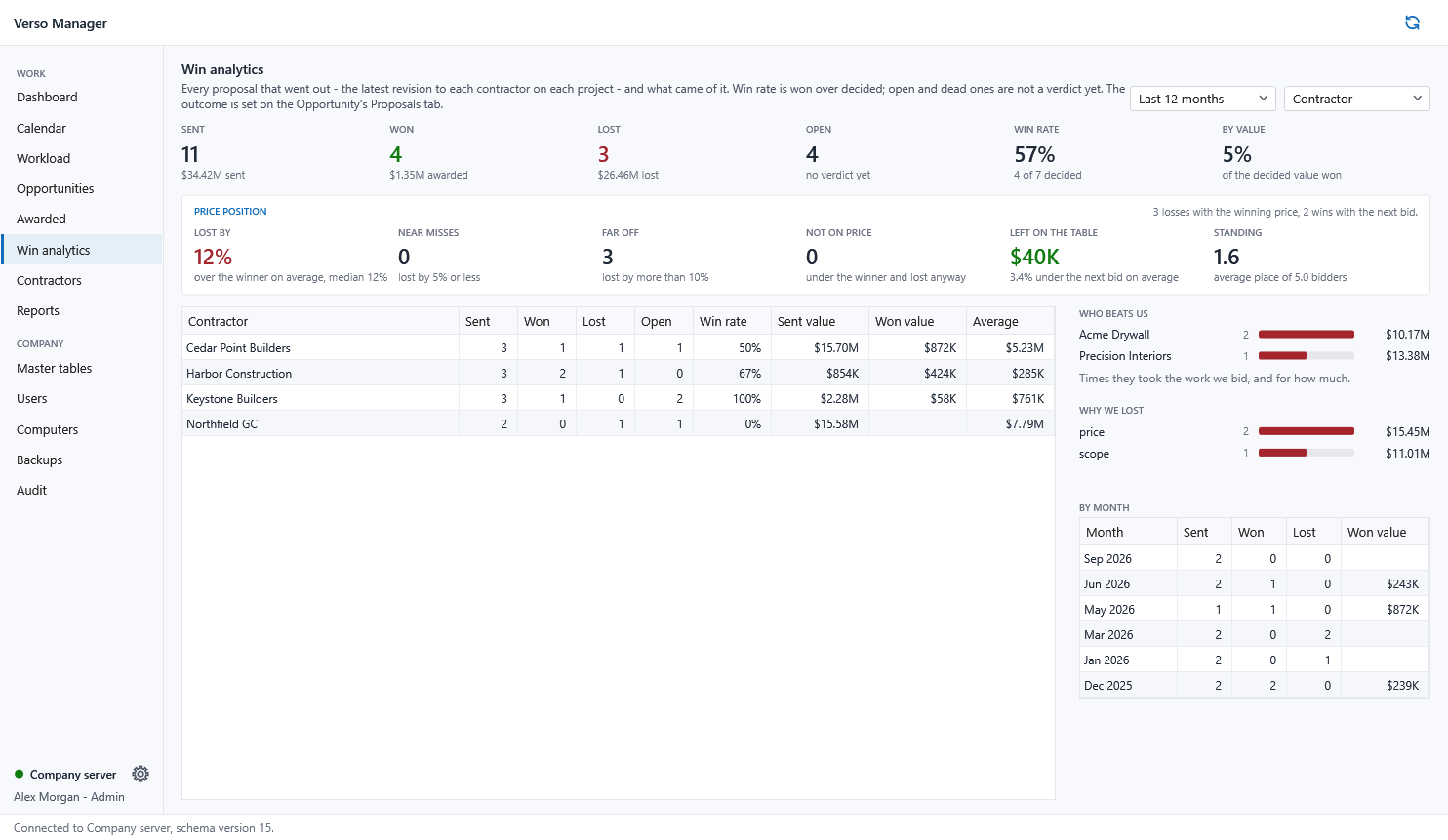
Task: Click the $15.45M value beside price
Action: [x=1407, y=431]
